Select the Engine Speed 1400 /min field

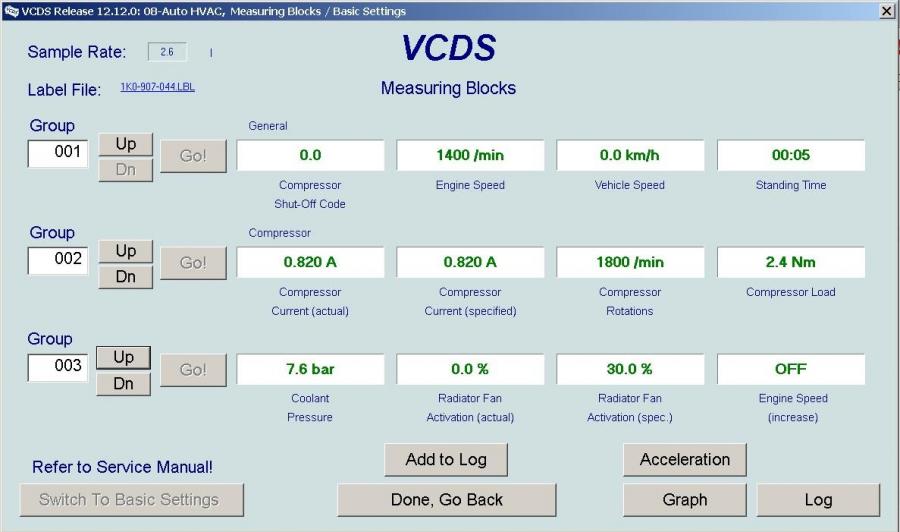pyautogui.click(x=470, y=155)
